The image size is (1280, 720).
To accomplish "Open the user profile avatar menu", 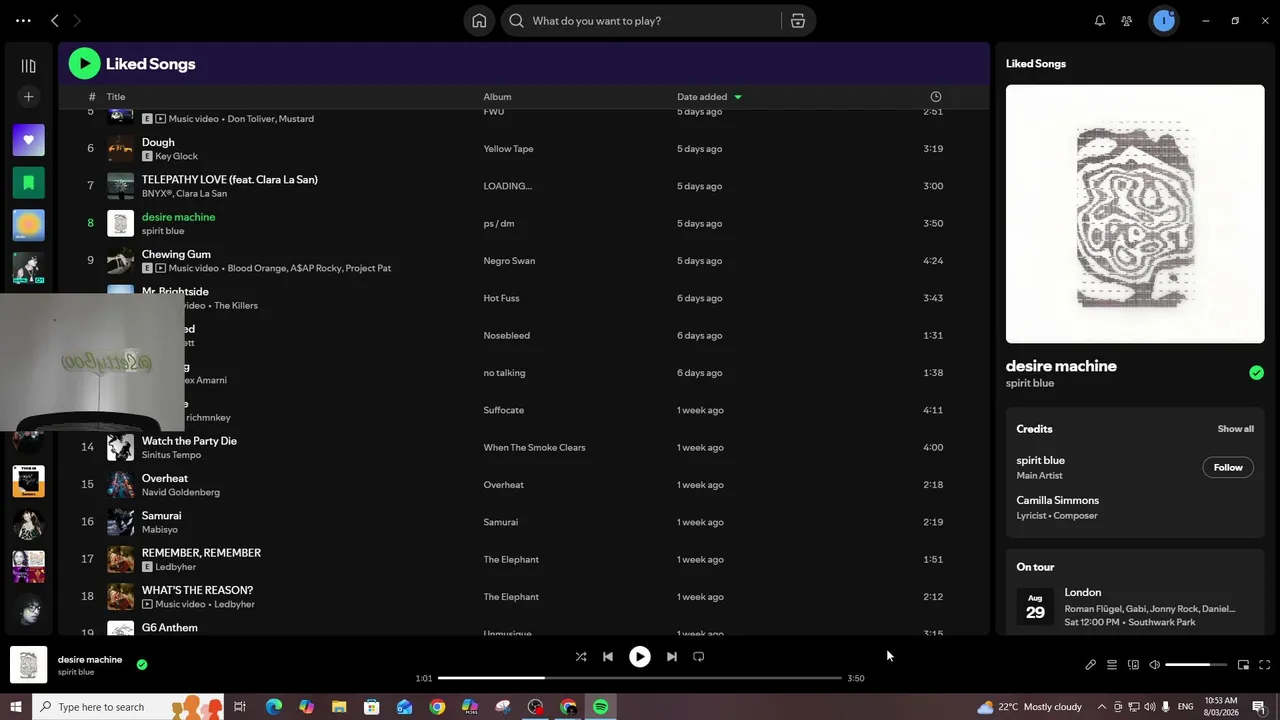I will (x=1163, y=21).
